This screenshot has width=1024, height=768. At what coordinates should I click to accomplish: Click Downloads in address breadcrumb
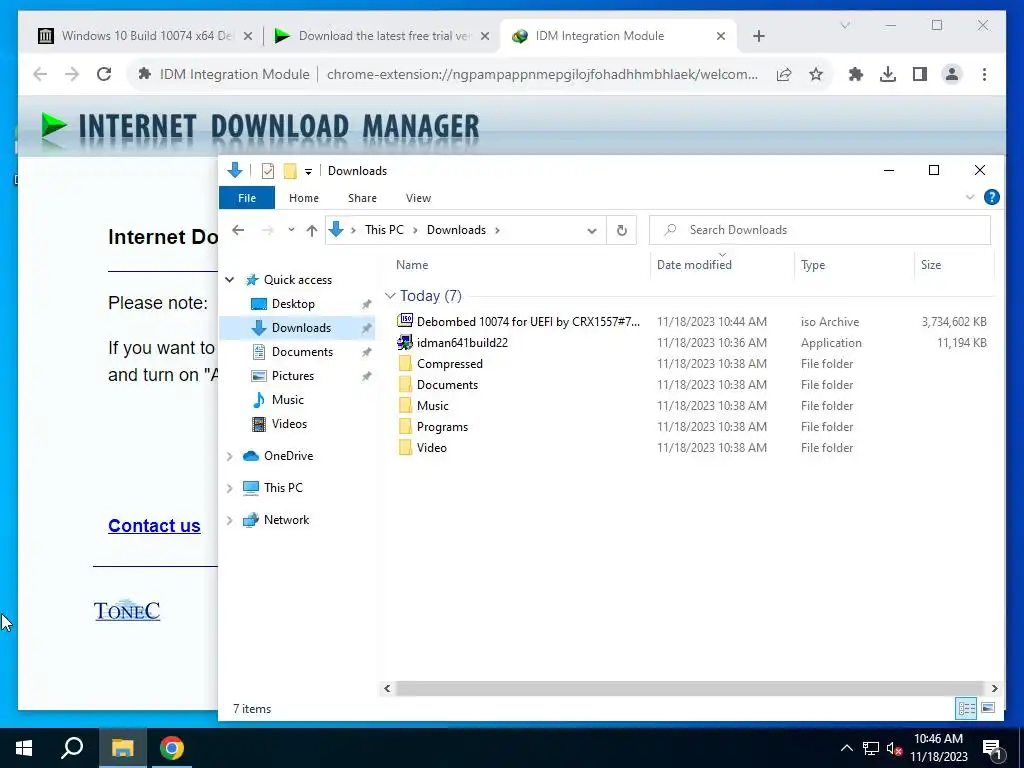click(x=456, y=230)
